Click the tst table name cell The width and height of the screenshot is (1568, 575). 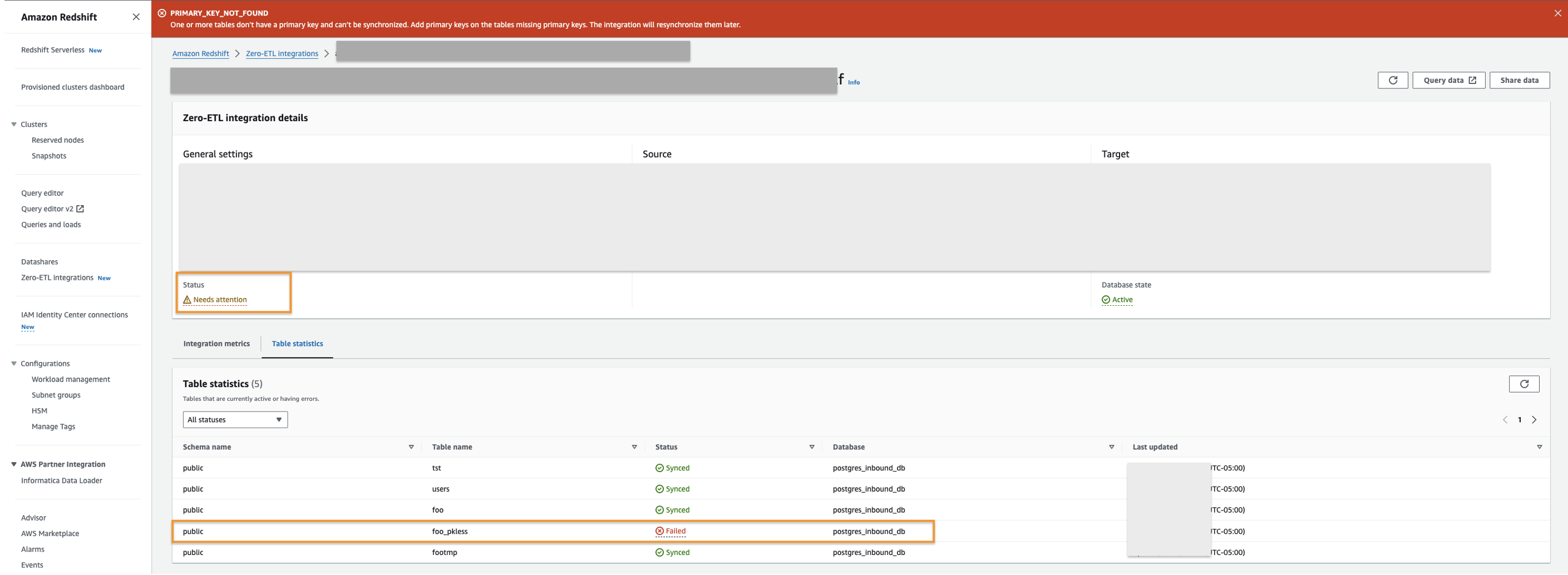[x=436, y=468]
